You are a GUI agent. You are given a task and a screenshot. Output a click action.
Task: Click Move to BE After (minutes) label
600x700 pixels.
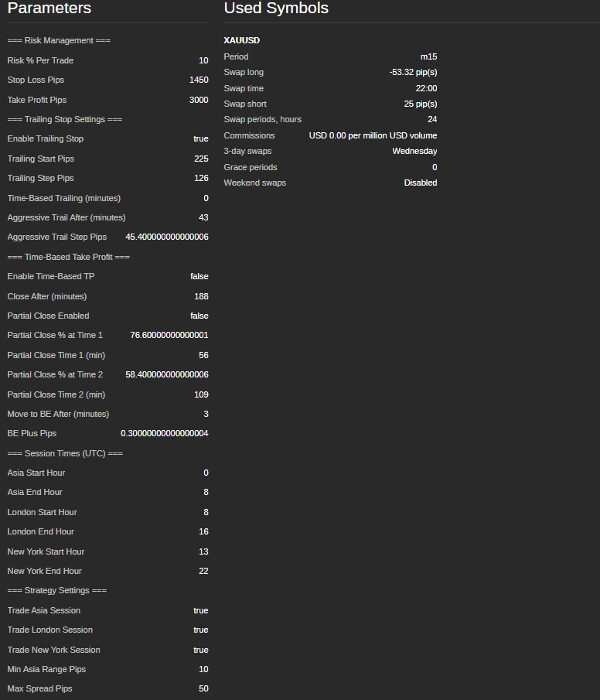tap(58, 414)
